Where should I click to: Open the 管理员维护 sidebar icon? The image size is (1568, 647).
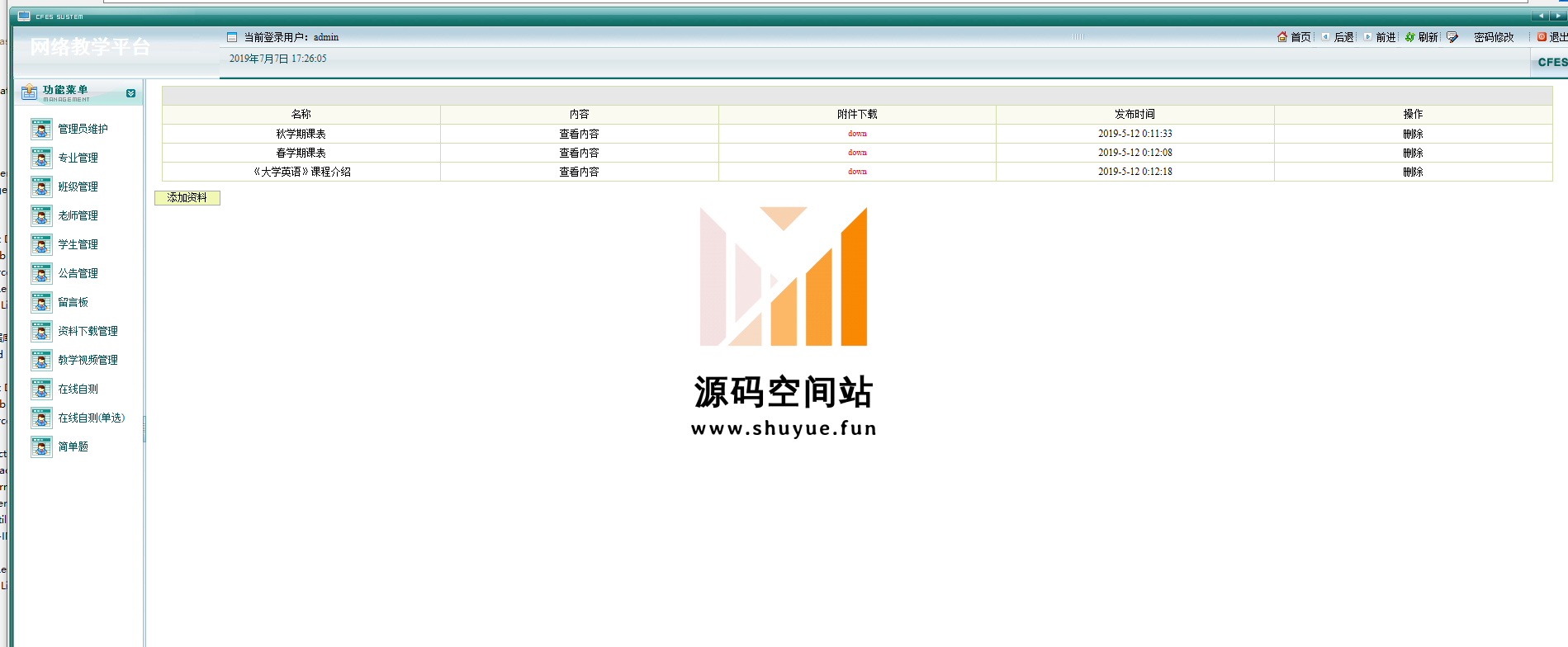41,129
